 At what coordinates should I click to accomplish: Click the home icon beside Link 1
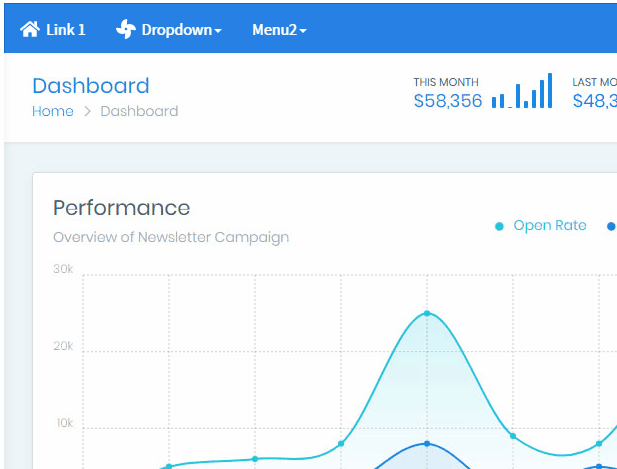point(30,30)
